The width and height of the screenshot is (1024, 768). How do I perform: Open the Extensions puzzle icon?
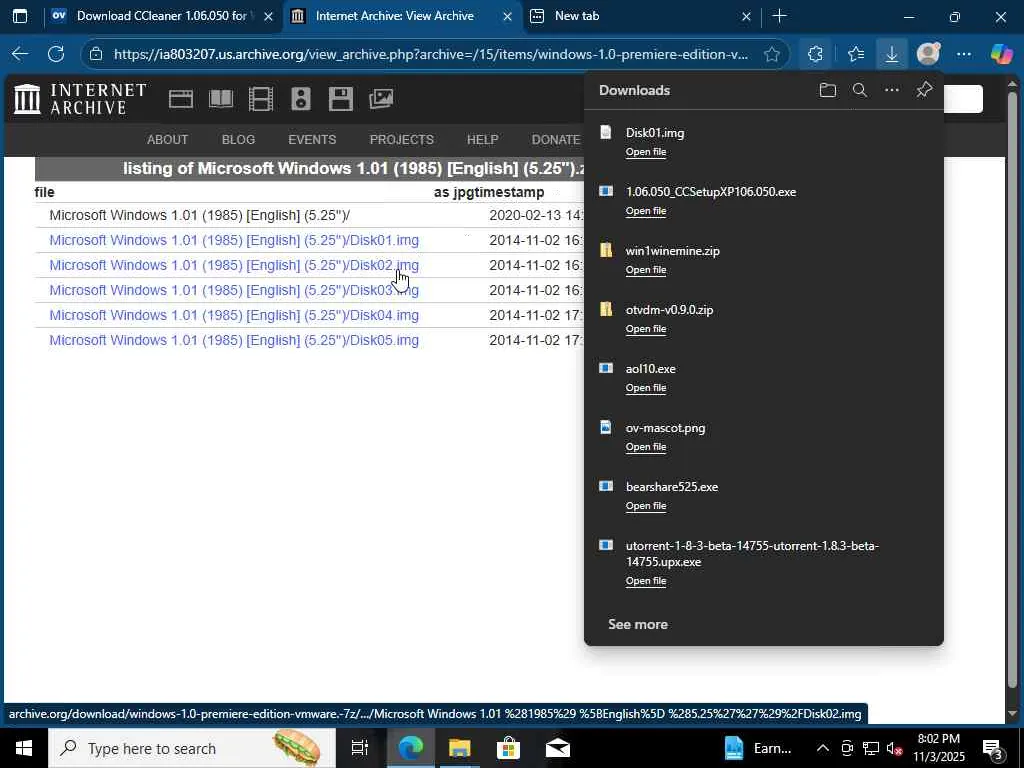[815, 54]
